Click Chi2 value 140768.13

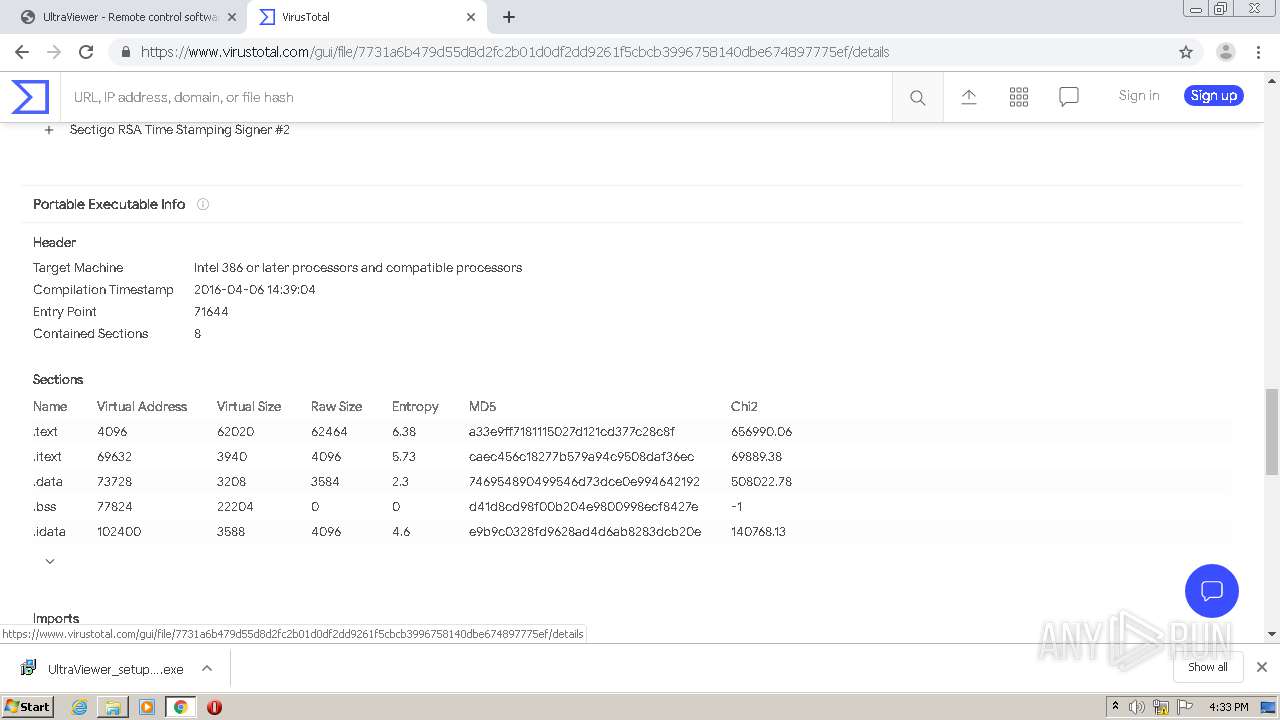pos(758,532)
